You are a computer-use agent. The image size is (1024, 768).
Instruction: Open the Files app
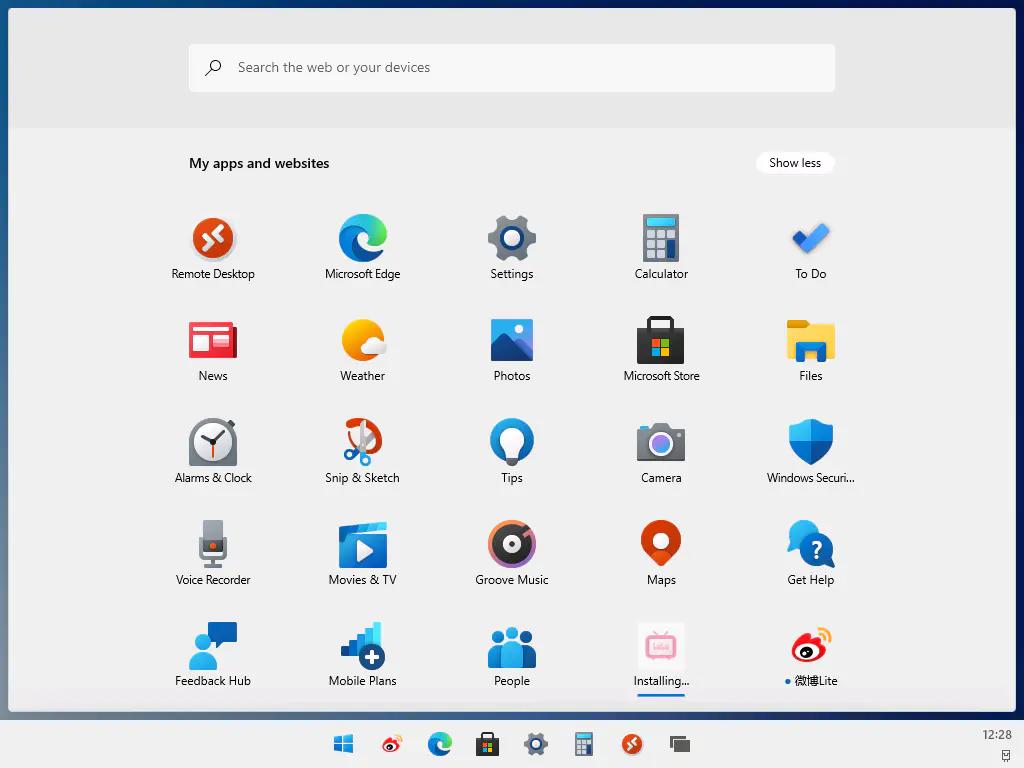point(810,340)
